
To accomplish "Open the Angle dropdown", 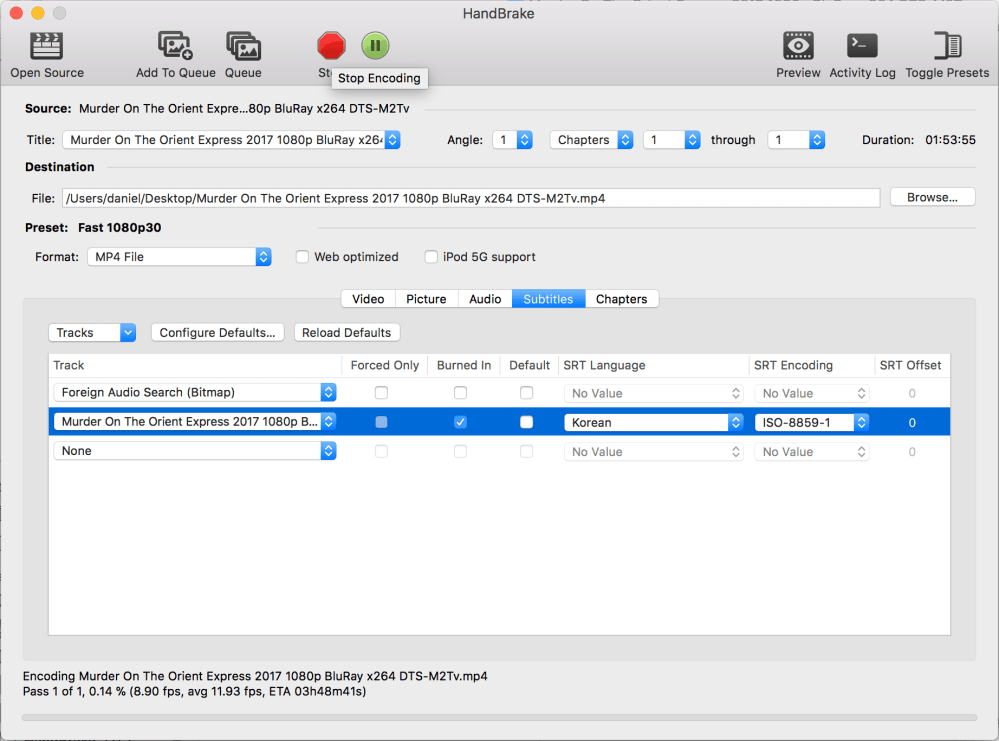I will 512,140.
